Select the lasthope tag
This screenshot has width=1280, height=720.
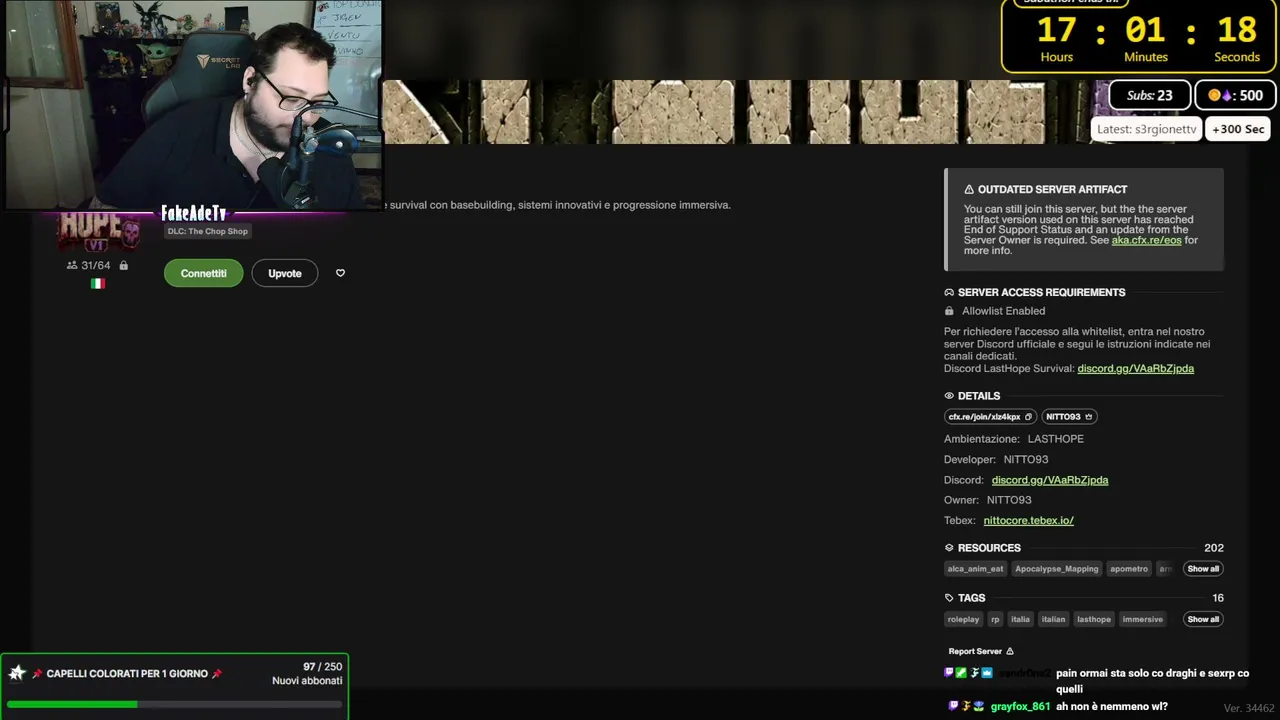click(1094, 619)
